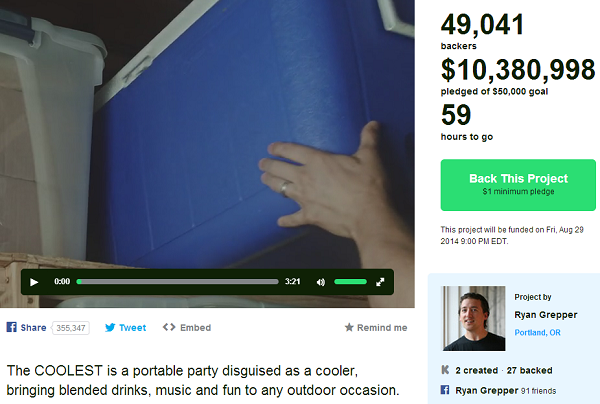Mute the video speaker icon
This screenshot has width=600, height=404.
click(321, 282)
